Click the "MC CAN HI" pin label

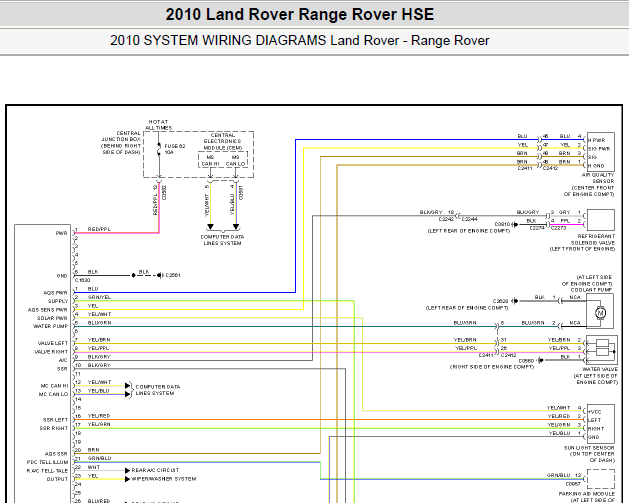pos(54,386)
